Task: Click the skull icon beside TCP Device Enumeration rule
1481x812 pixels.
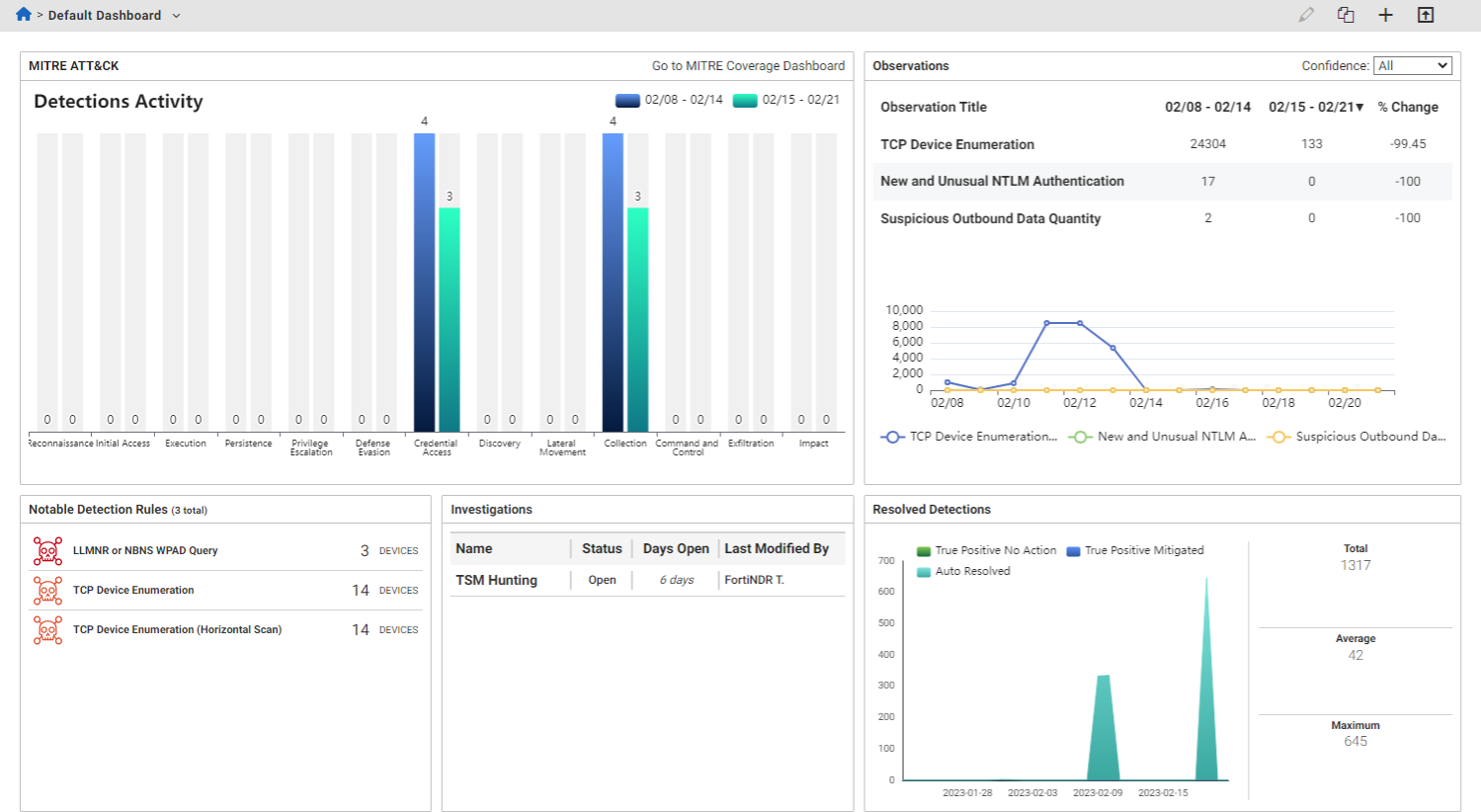Action: [x=46, y=590]
